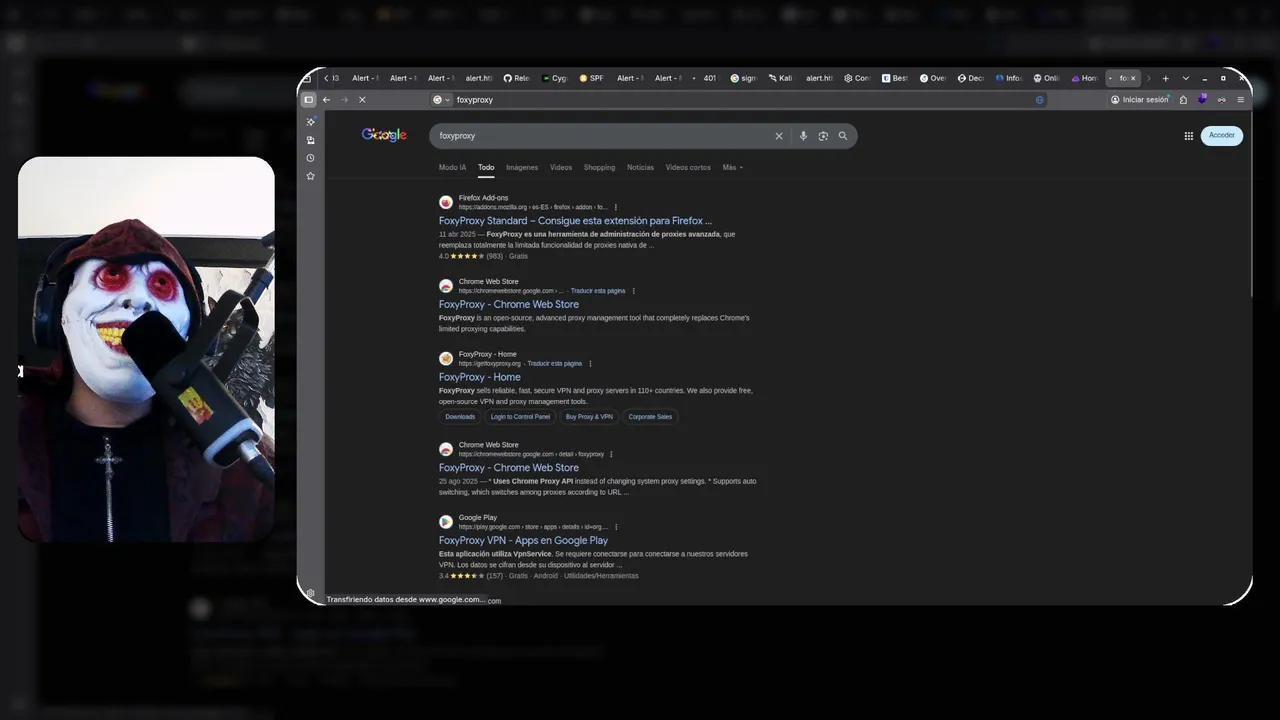
Task: Open the bookmarks star sidebar icon
Action: click(310, 176)
